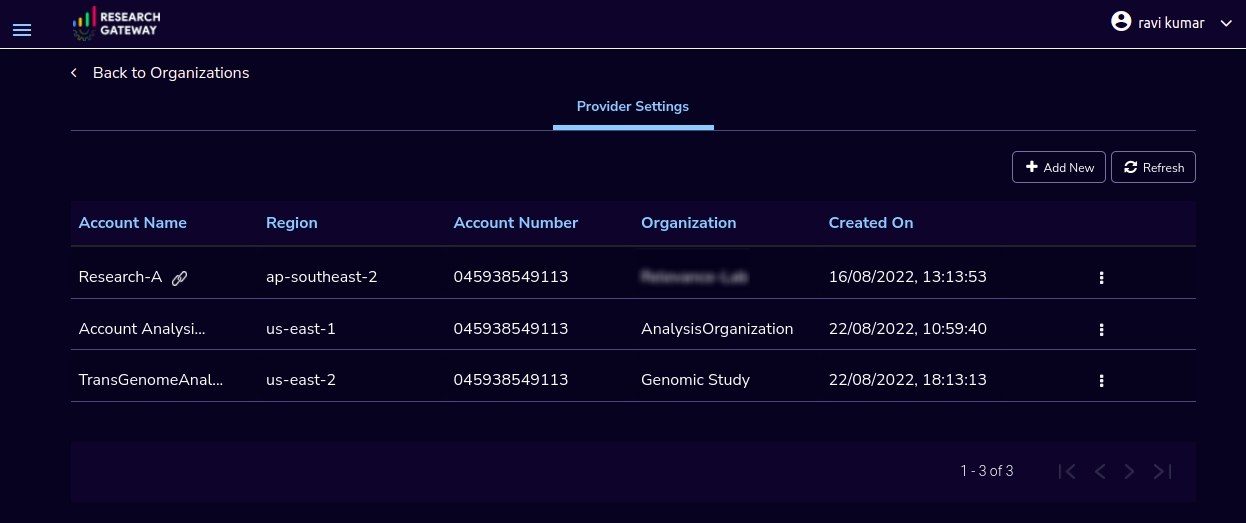This screenshot has height=523, width=1246.
Task: Select the Provider Settings tab
Action: click(633, 106)
